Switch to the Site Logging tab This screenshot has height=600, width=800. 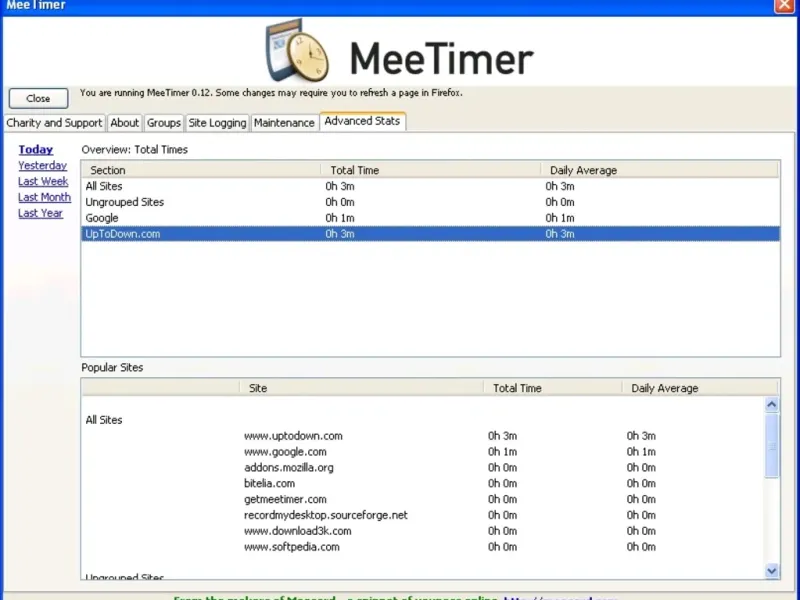pos(217,123)
